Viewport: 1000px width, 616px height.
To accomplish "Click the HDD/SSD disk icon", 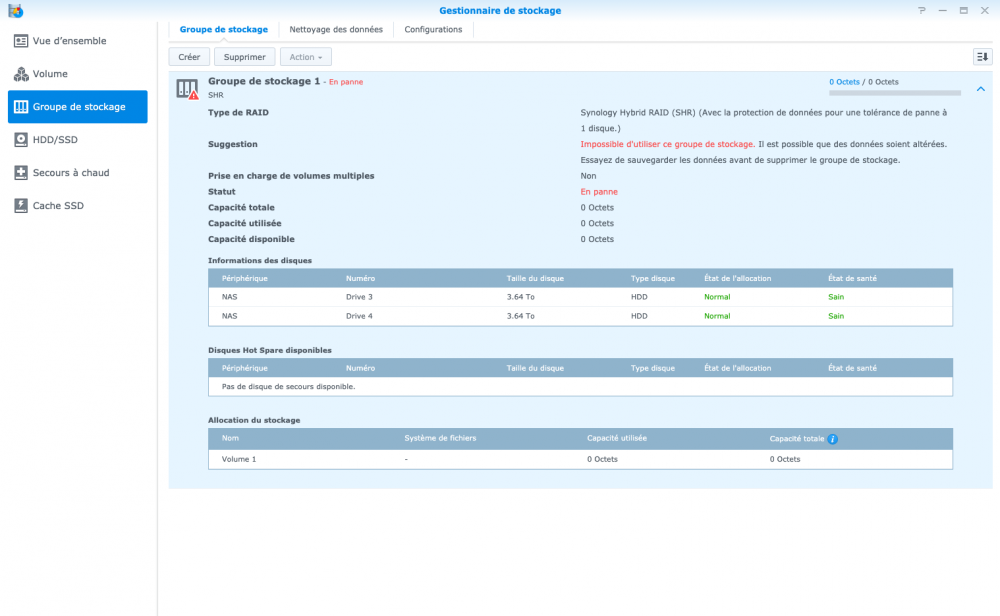I will 21,140.
